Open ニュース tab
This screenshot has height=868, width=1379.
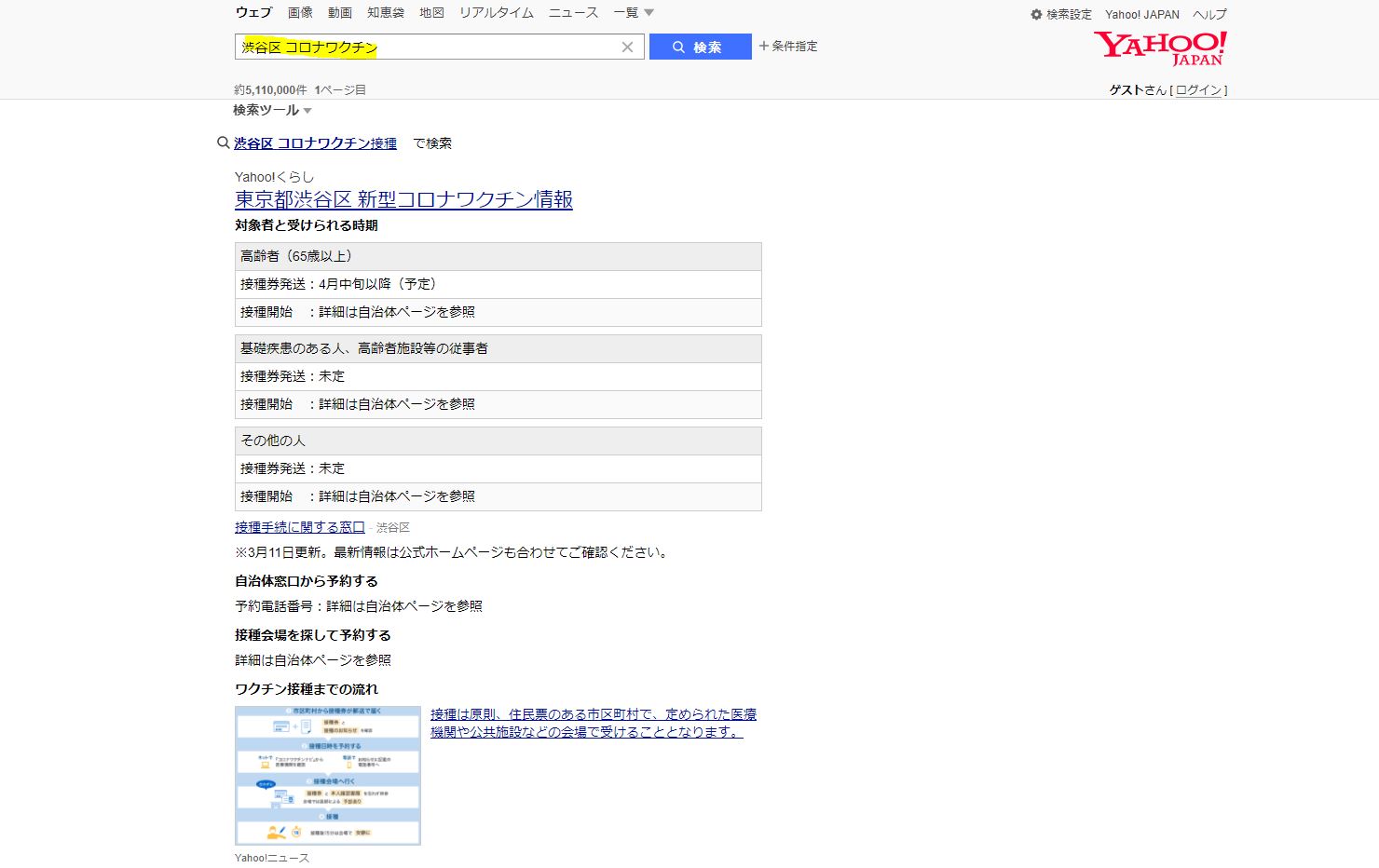[x=573, y=12]
